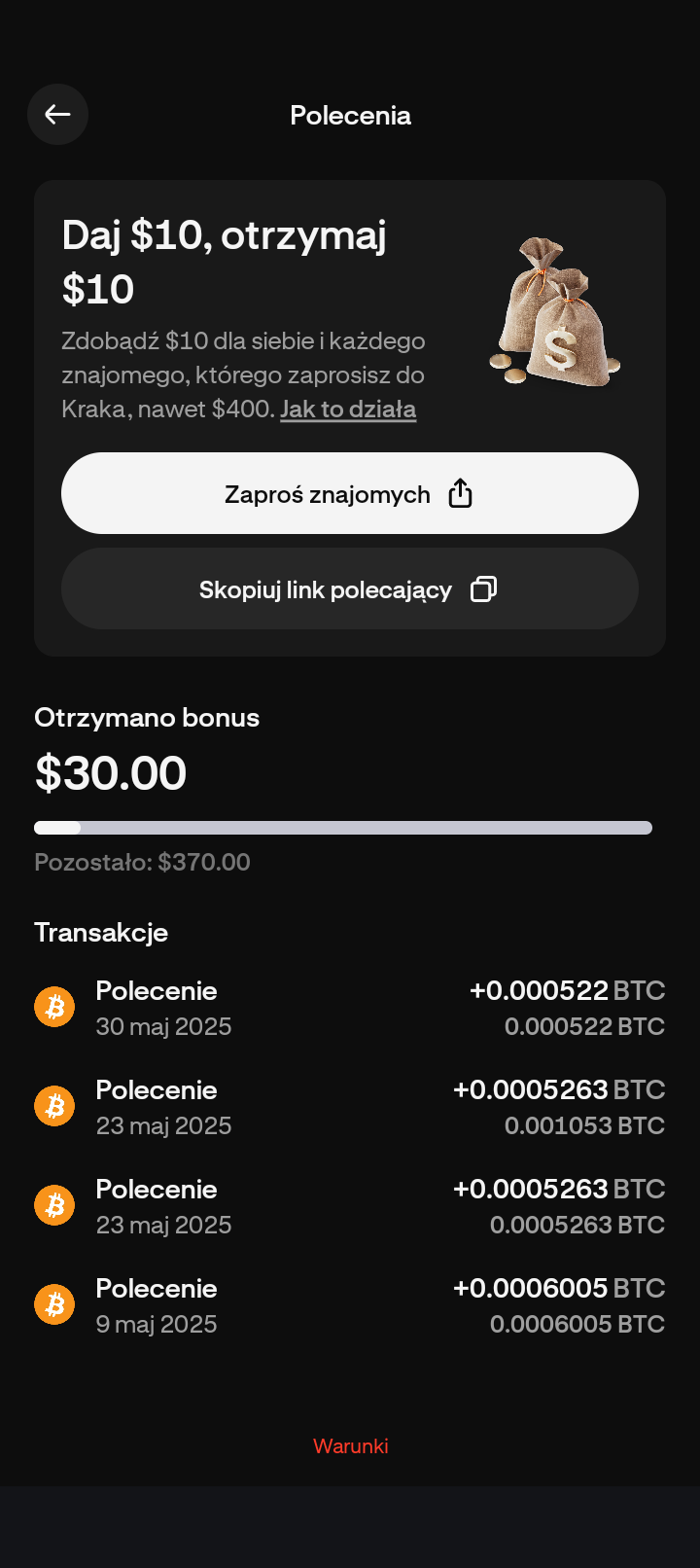Screen dimensions: 700x1568
Task: Tap the Transakcje section heading
Action: [101, 933]
